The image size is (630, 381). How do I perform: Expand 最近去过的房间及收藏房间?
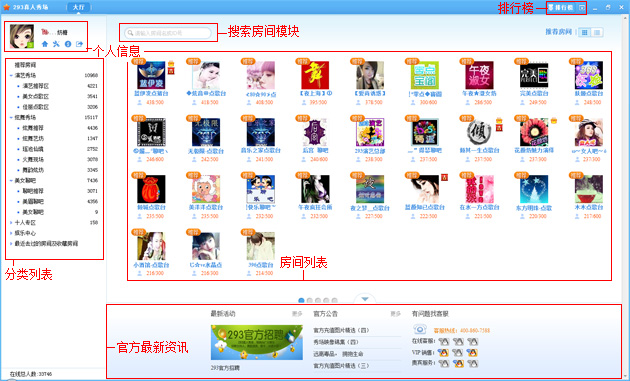pyautogui.click(x=11, y=244)
